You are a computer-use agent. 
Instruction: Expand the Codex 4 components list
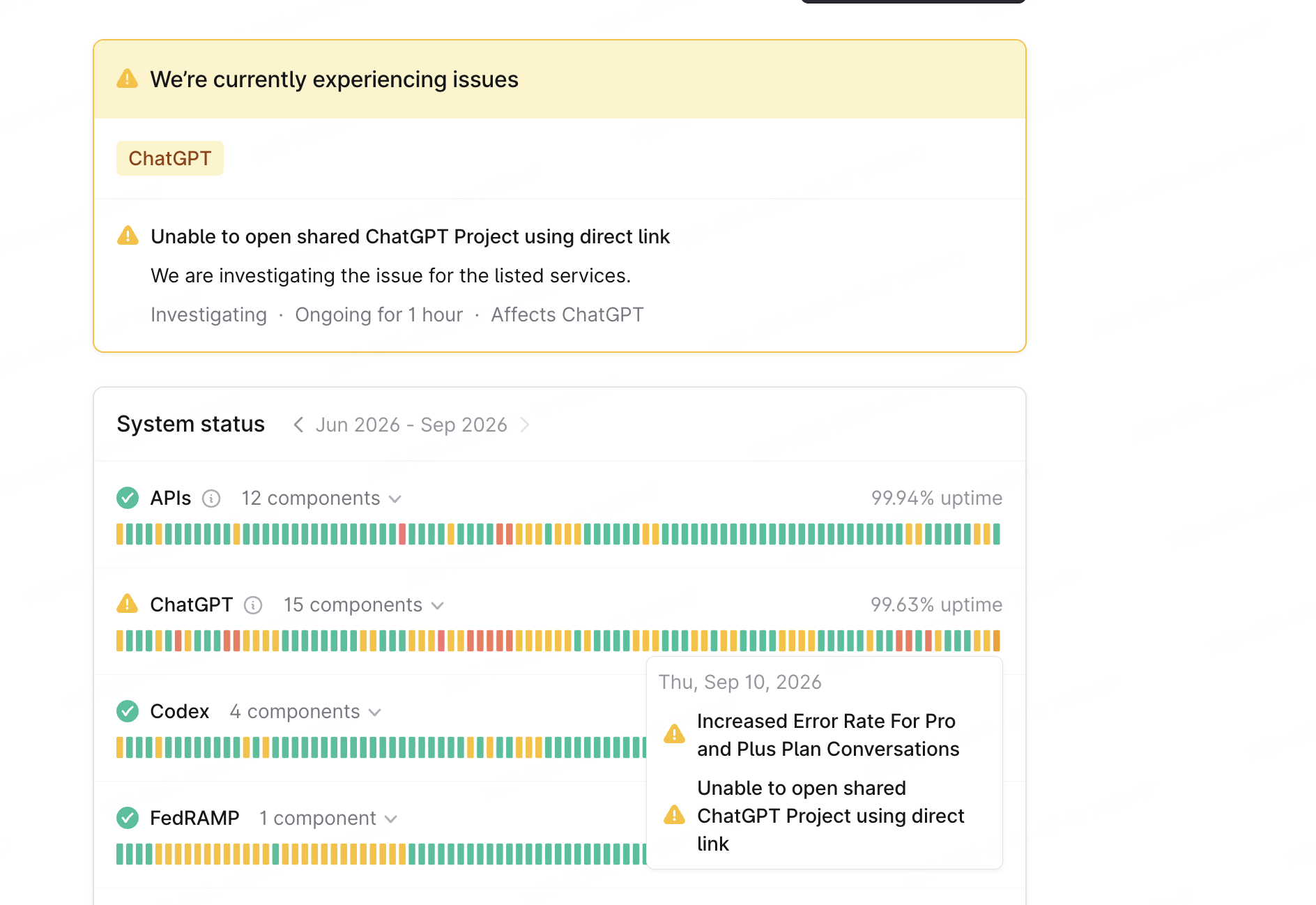click(x=305, y=712)
